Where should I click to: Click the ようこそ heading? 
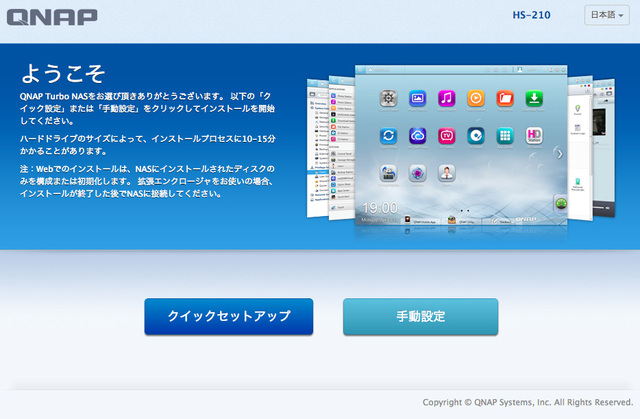(x=63, y=73)
